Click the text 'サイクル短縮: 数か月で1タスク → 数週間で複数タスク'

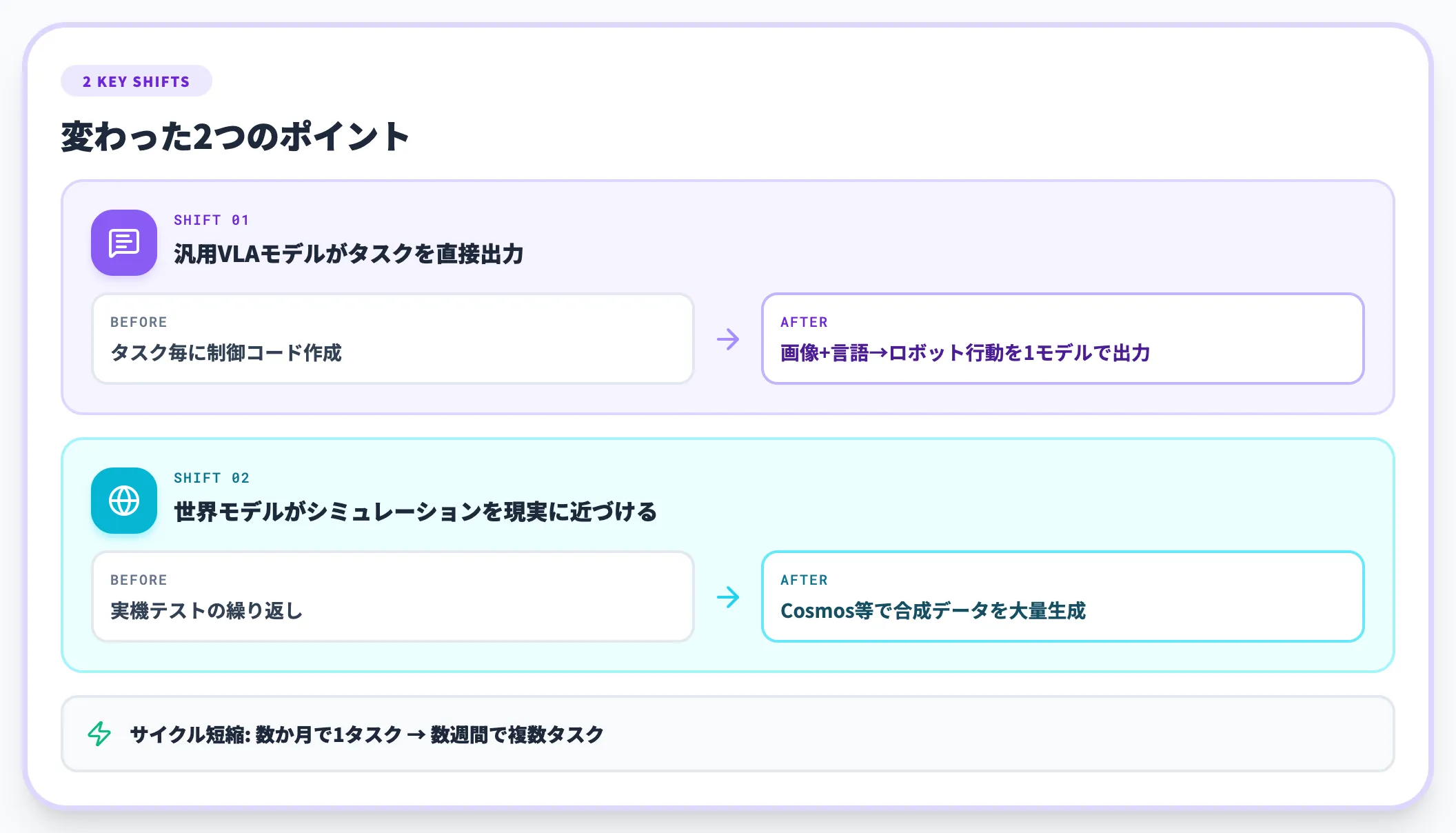coord(367,734)
